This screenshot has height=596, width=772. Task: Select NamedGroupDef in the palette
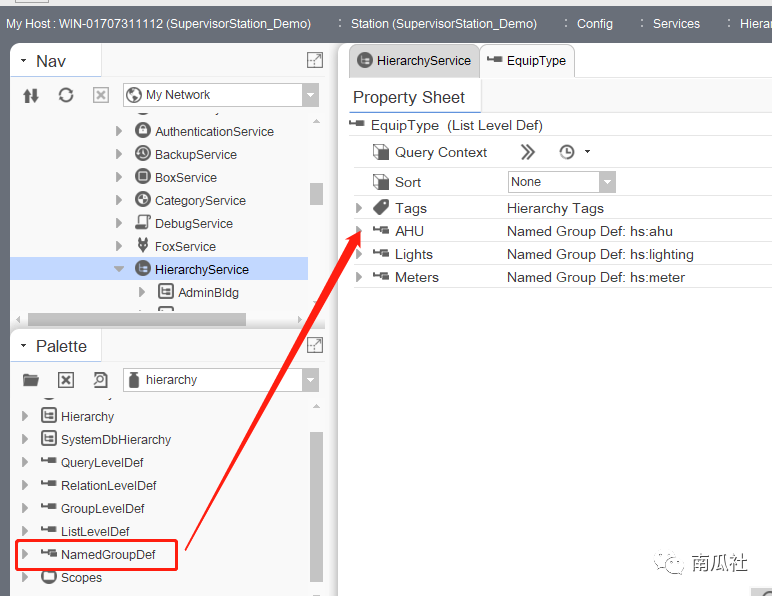point(102,554)
